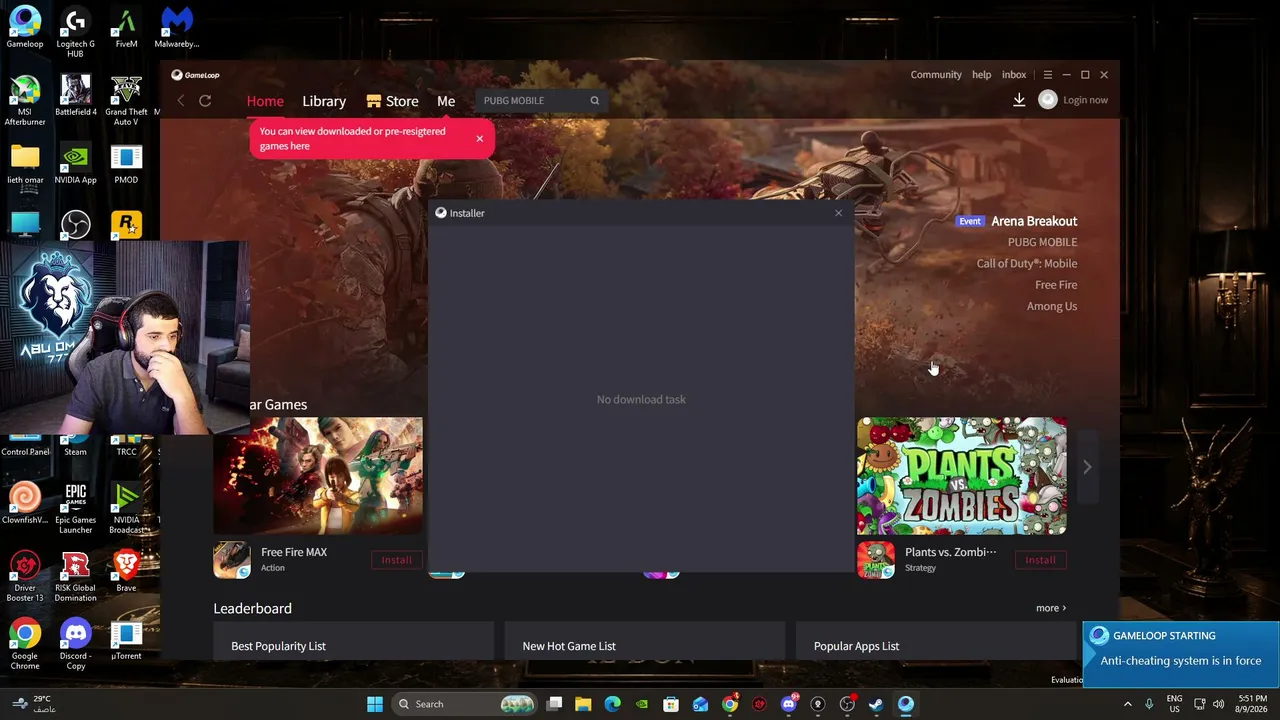Open Battlefield 4 desktop shortcut
1280x720 pixels.
tap(75, 96)
